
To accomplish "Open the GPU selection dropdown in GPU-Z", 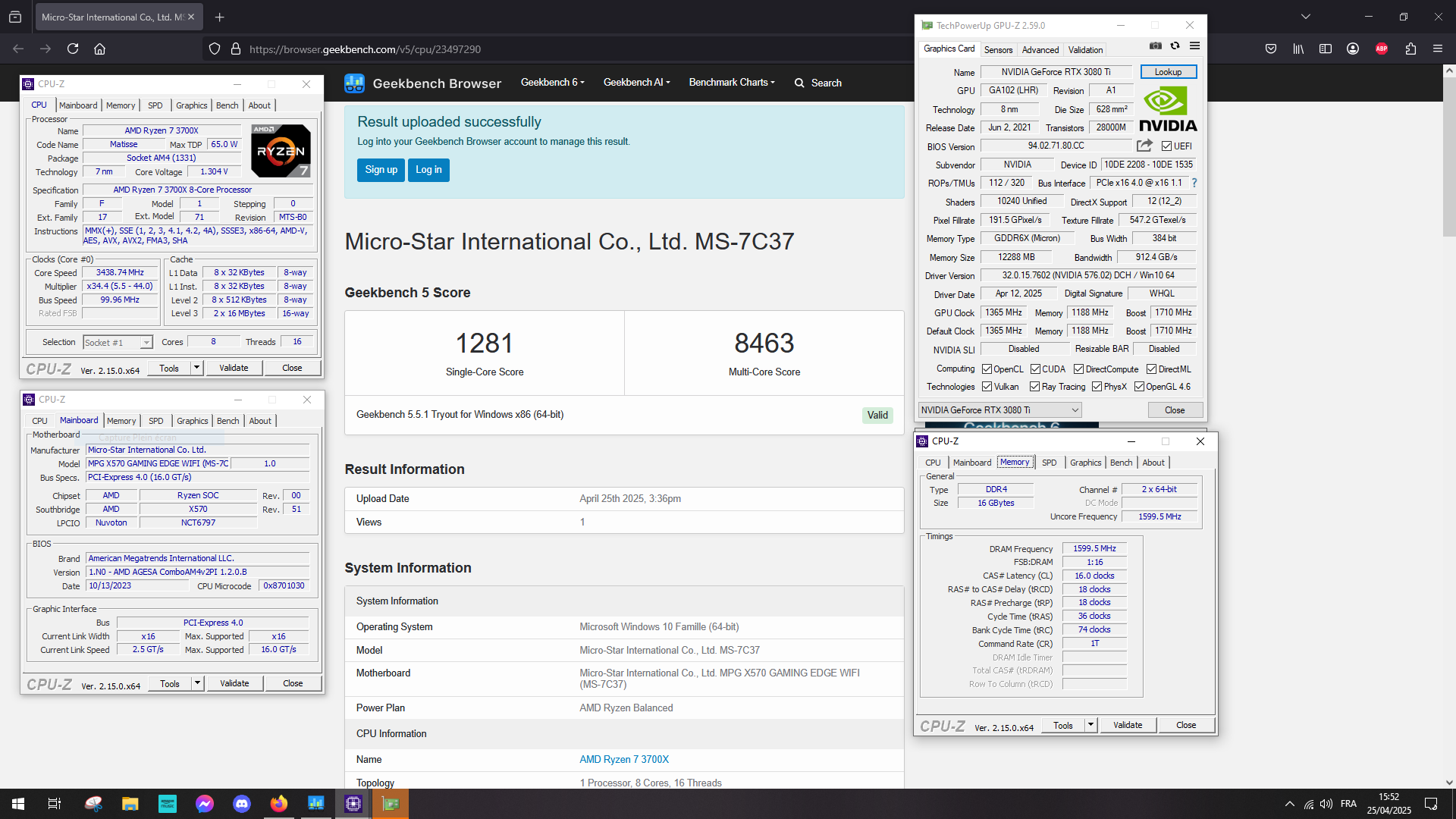I will pyautogui.click(x=999, y=410).
